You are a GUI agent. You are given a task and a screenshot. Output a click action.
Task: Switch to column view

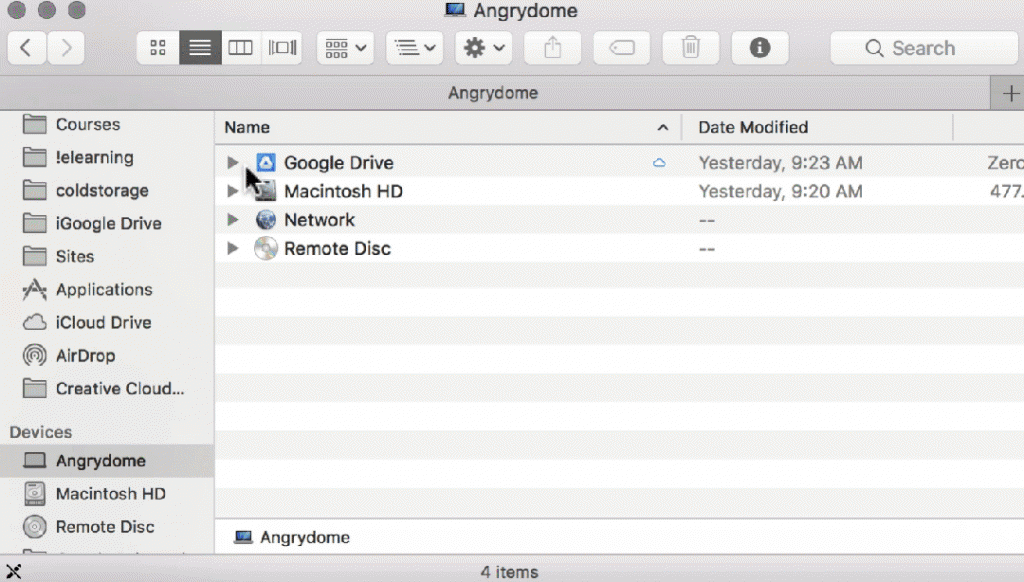tap(241, 48)
